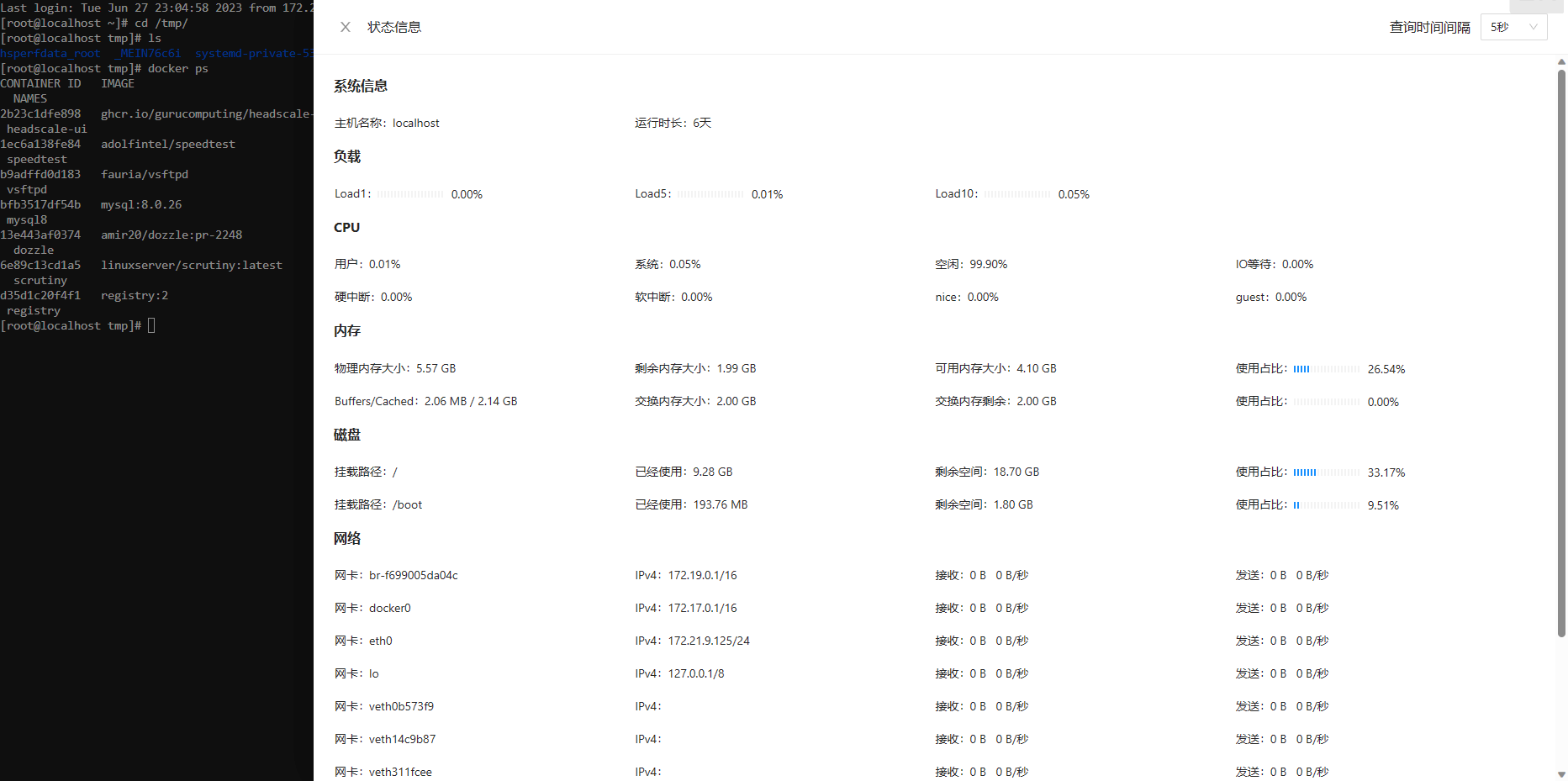This screenshot has height=781, width=1568.
Task: Click the 网络 section heading
Action: tap(347, 538)
